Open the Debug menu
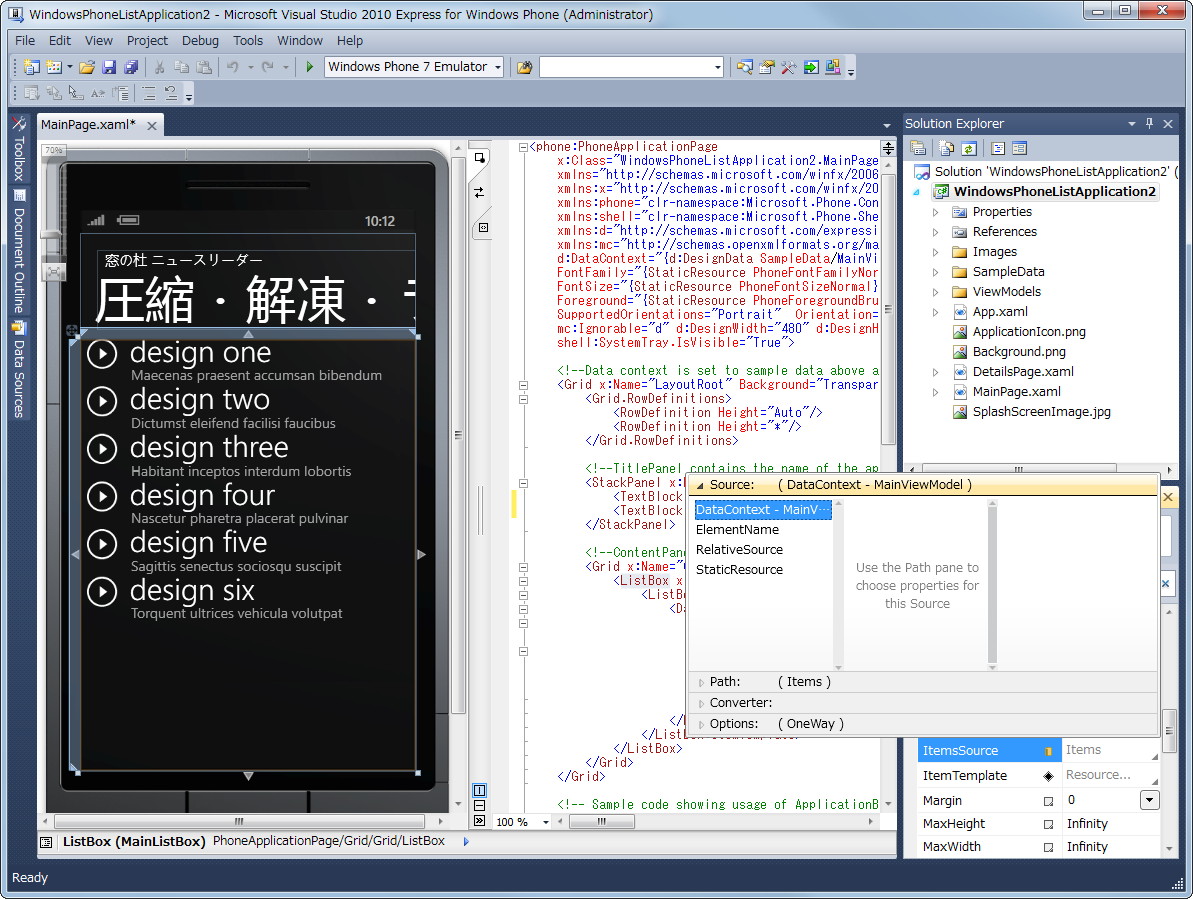The image size is (1193, 899). (200, 40)
